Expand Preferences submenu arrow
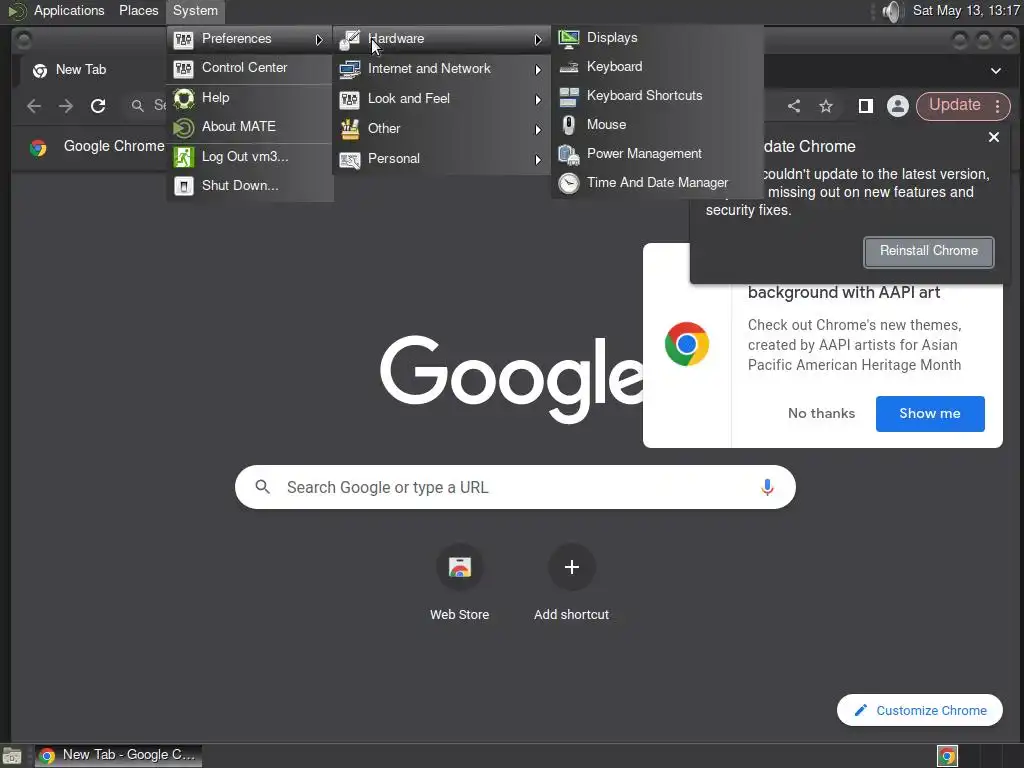1024x768 pixels. [319, 40]
